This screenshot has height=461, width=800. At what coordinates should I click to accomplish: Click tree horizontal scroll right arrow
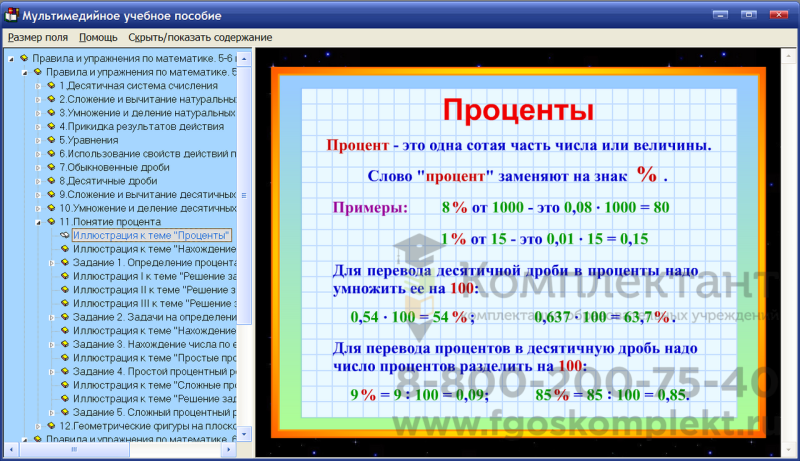pyautogui.click(x=229, y=449)
